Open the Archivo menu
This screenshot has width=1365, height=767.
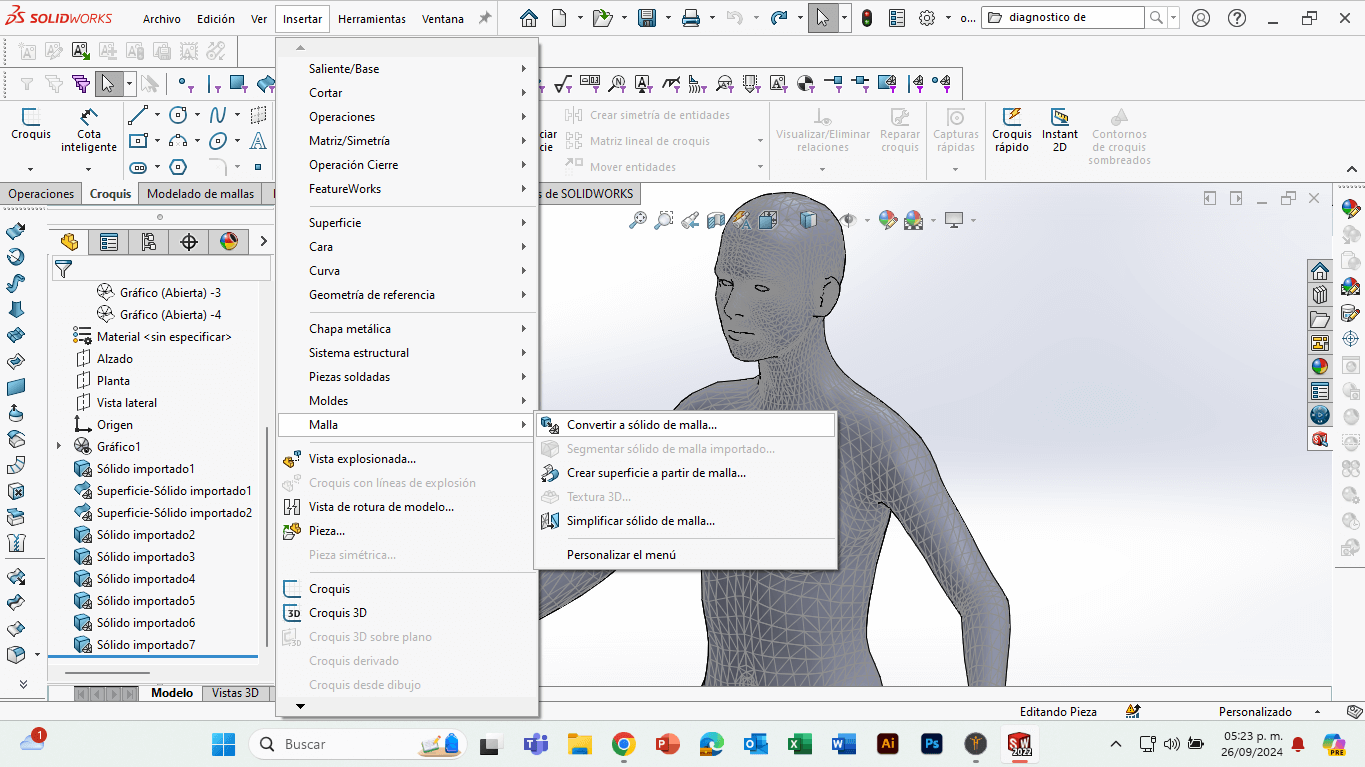pyautogui.click(x=162, y=19)
